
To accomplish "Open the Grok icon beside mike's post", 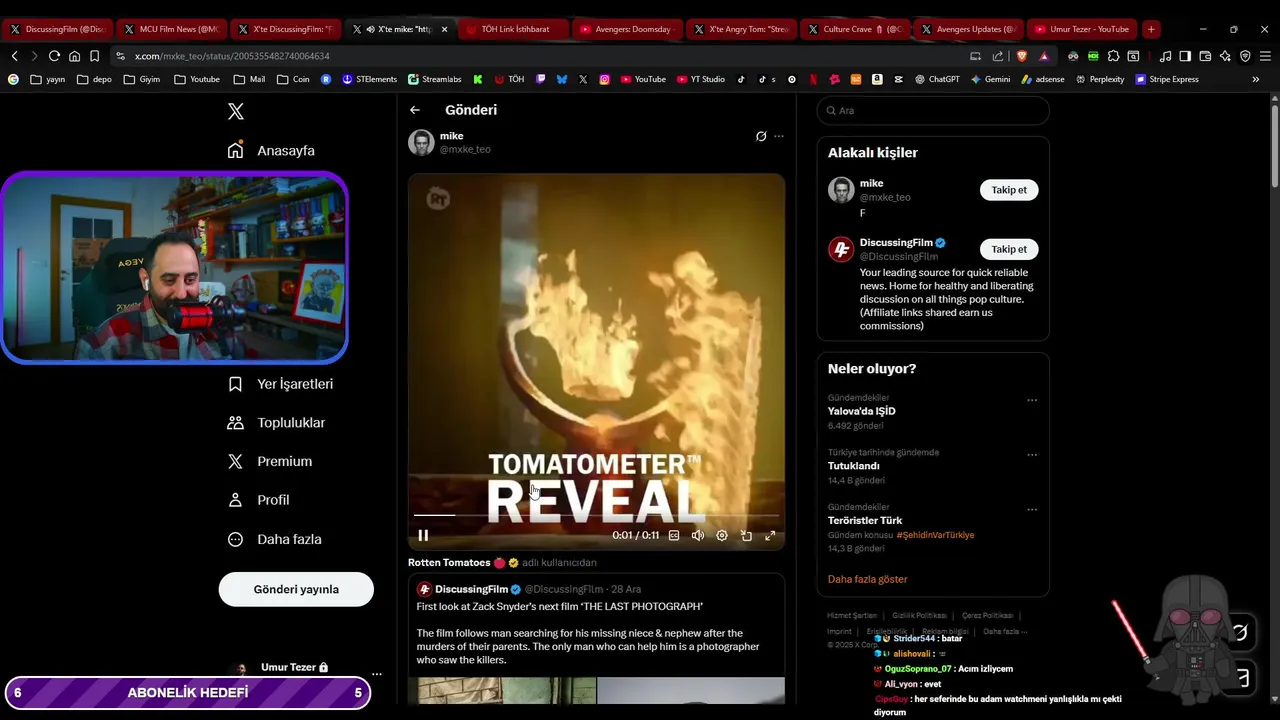I will coord(761,136).
